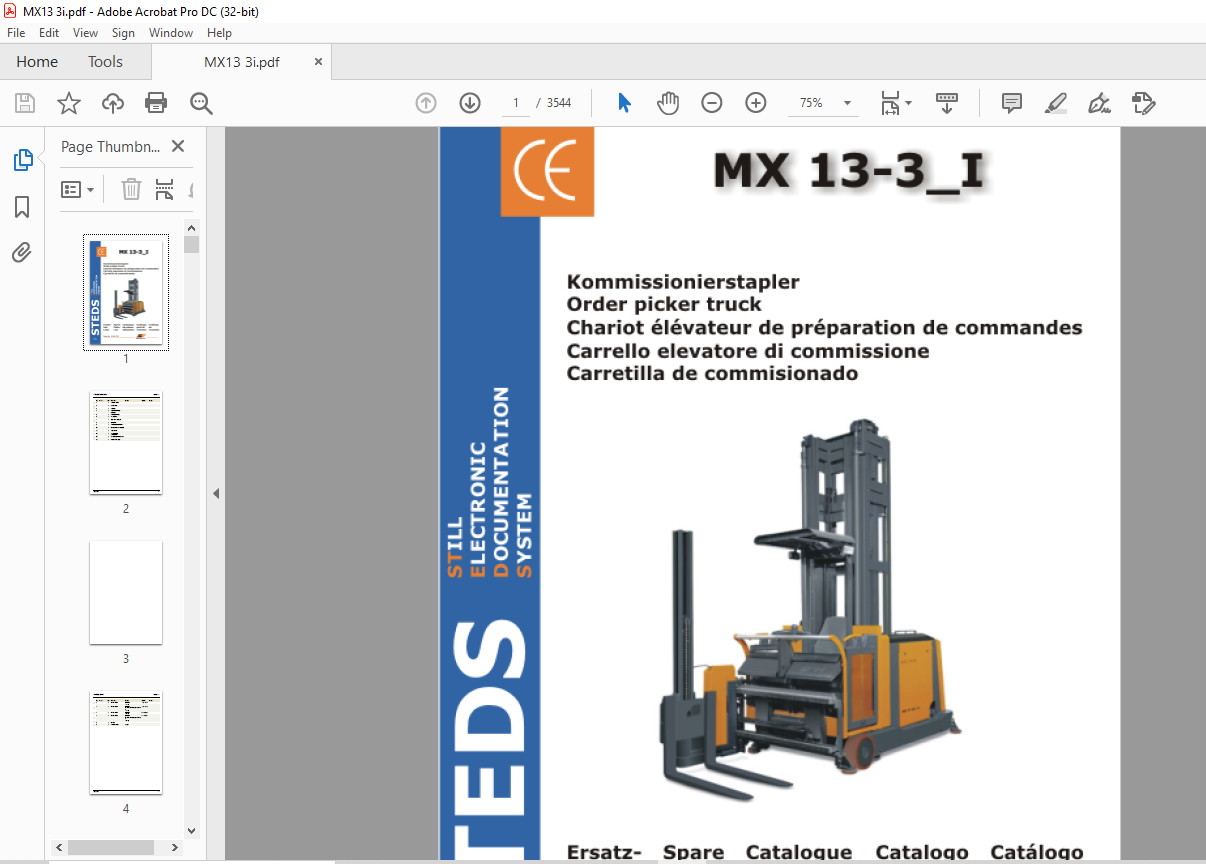
Task: Open the thumbnail options dropdown
Action: click(78, 189)
